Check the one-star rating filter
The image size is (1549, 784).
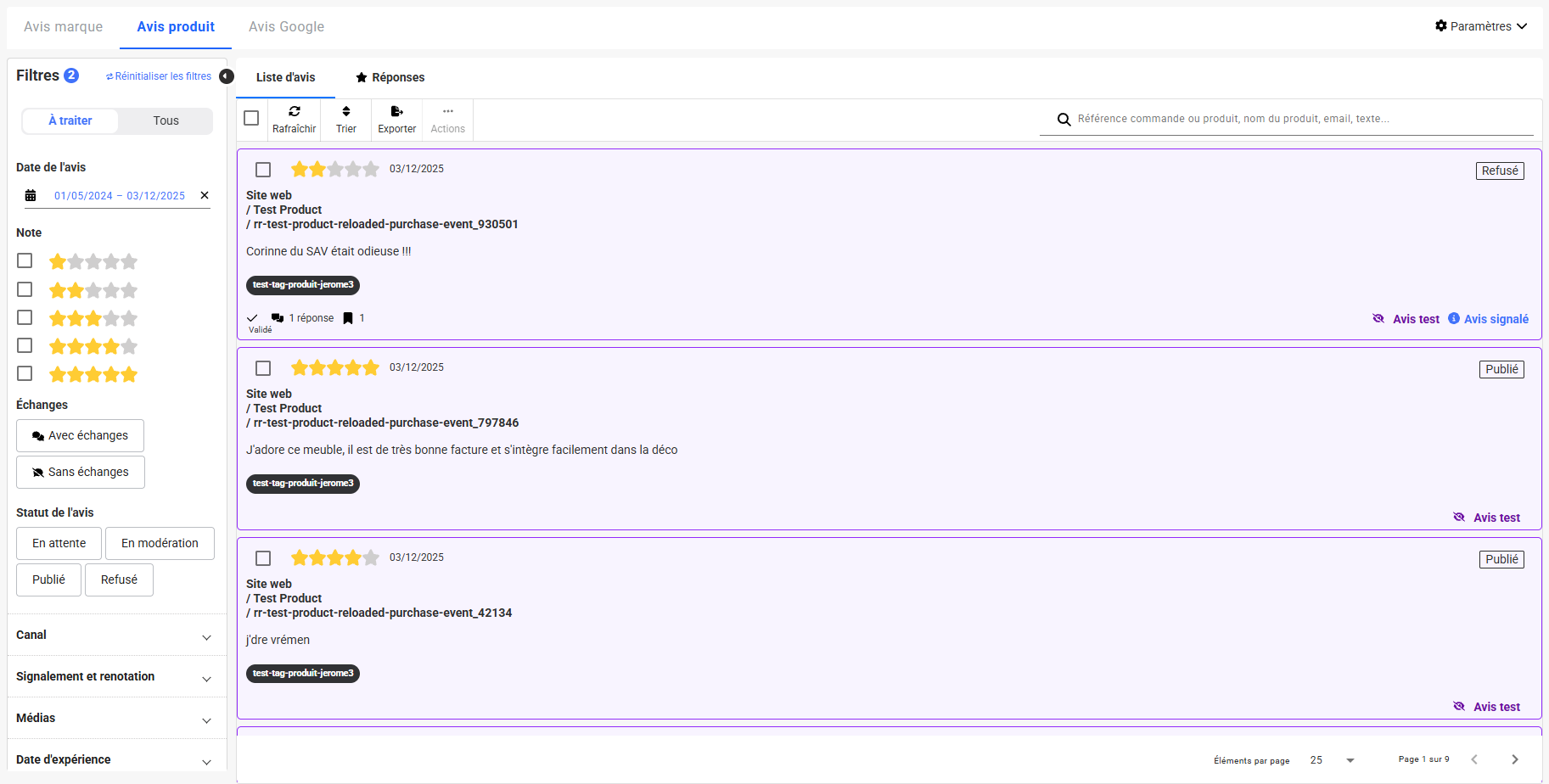(25, 261)
